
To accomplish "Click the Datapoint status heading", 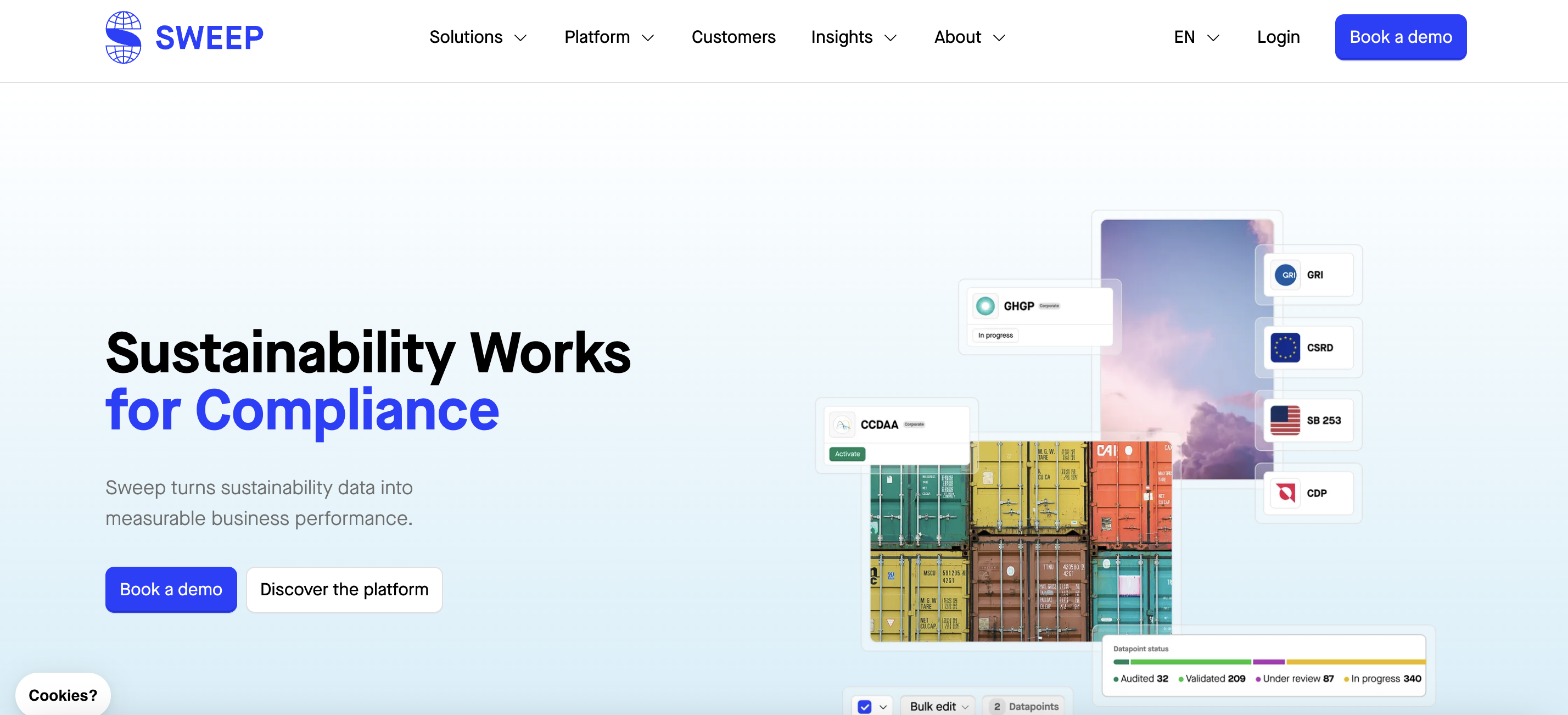I will pyautogui.click(x=1141, y=649).
